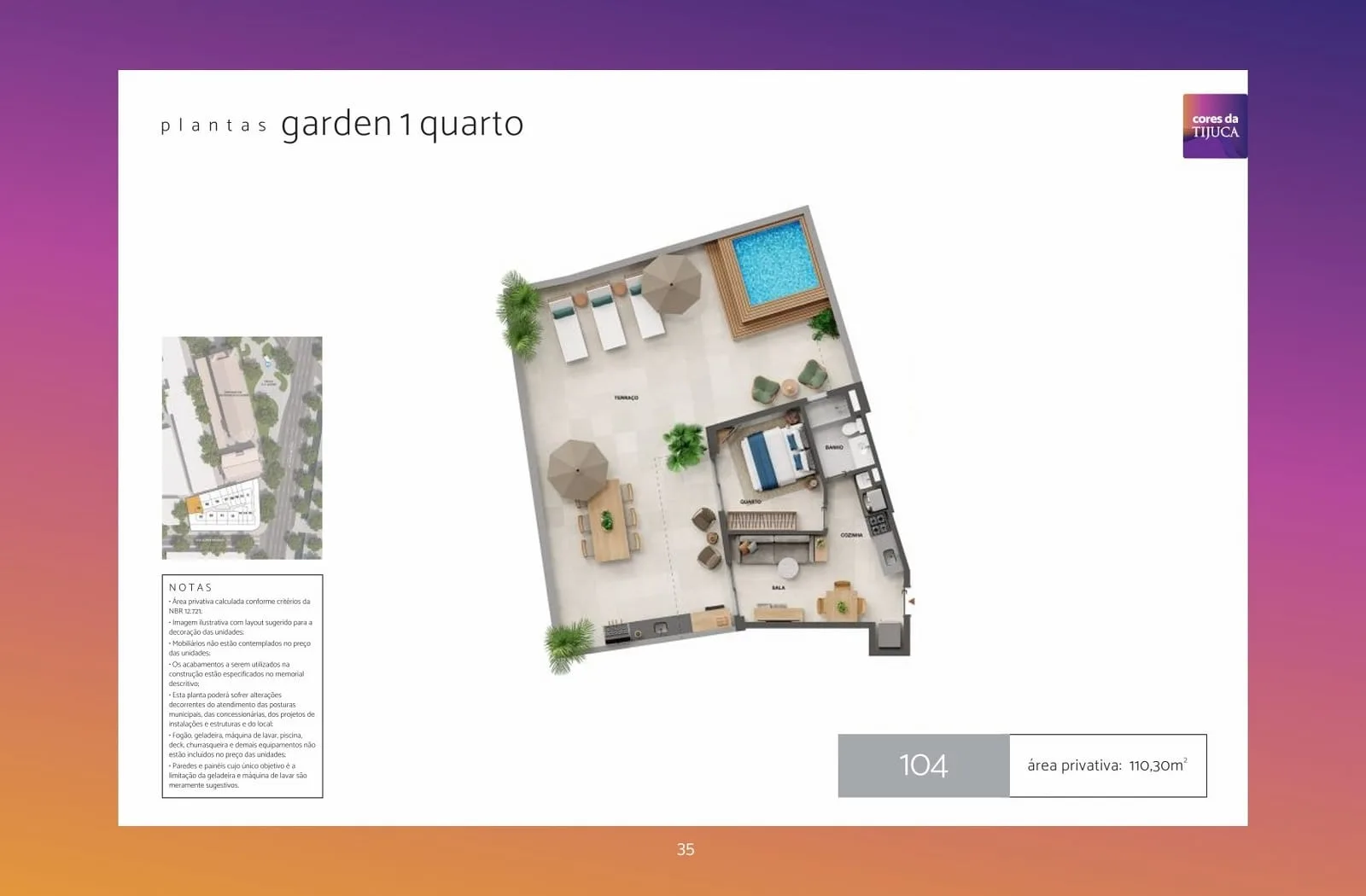The width and height of the screenshot is (1366, 896).
Task: Click the note 'Área privativa calculada conforme critérios'
Action: [x=240, y=606]
